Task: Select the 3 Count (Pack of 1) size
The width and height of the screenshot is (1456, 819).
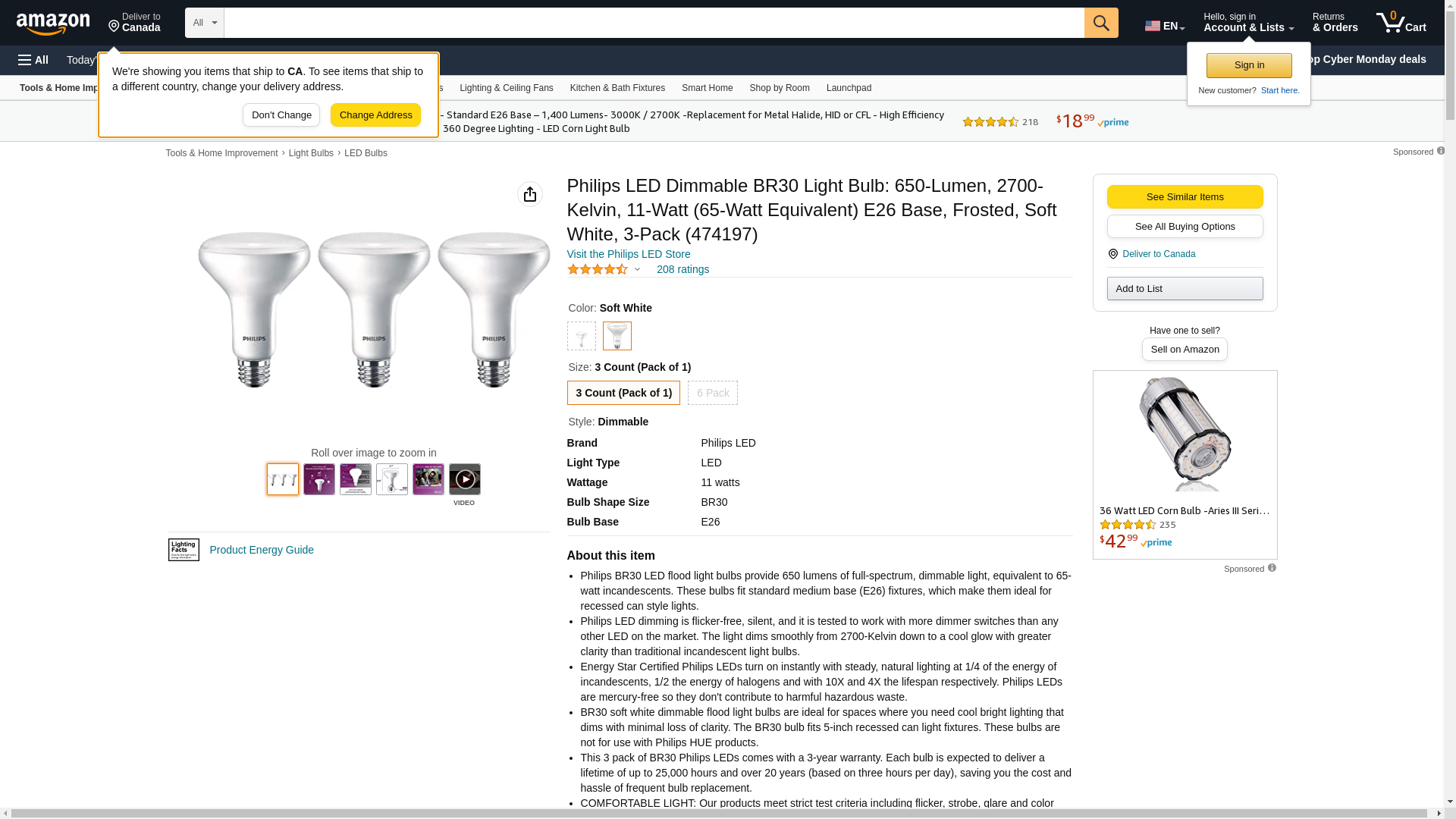Action: [623, 393]
